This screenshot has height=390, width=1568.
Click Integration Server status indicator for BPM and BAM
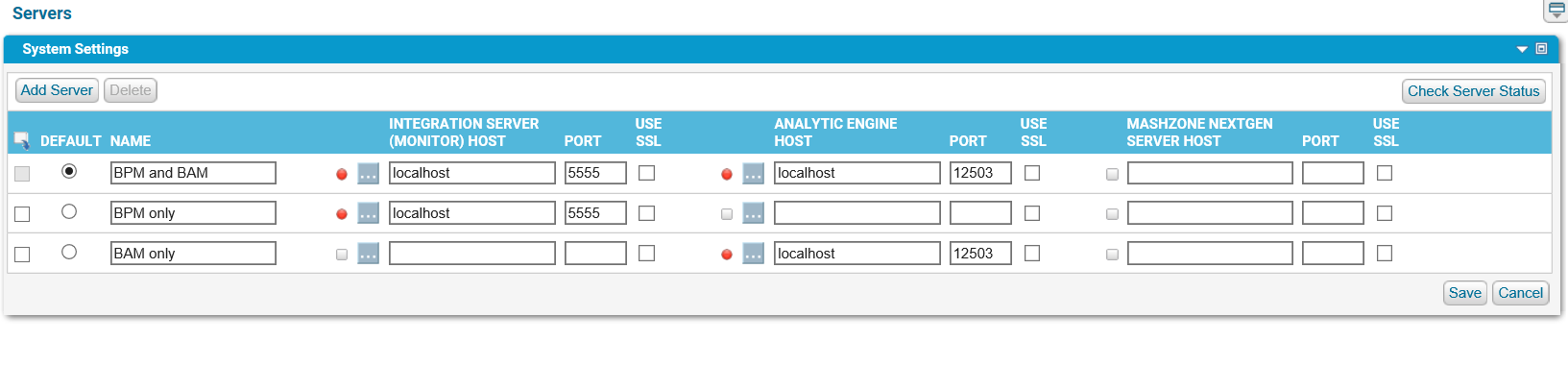342,174
